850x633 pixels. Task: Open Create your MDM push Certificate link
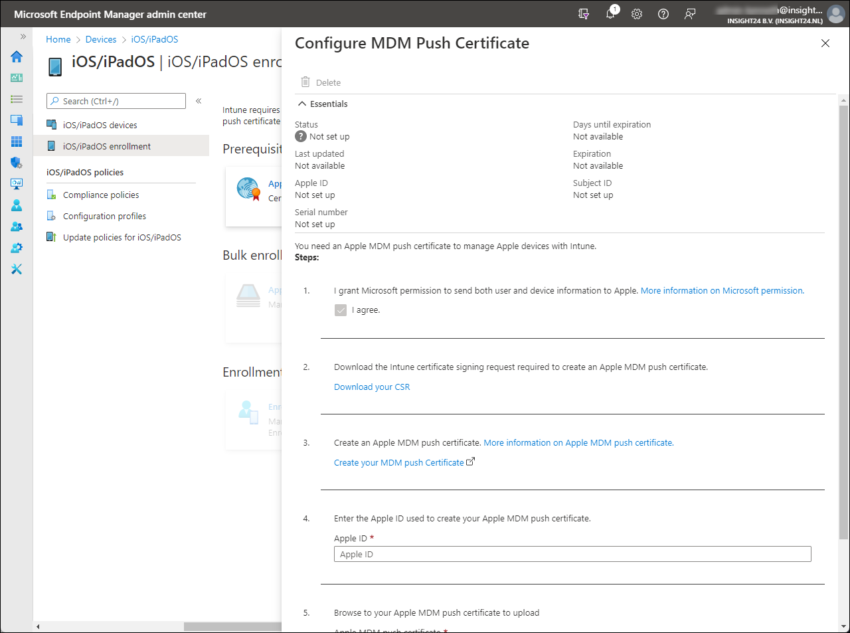pos(399,463)
